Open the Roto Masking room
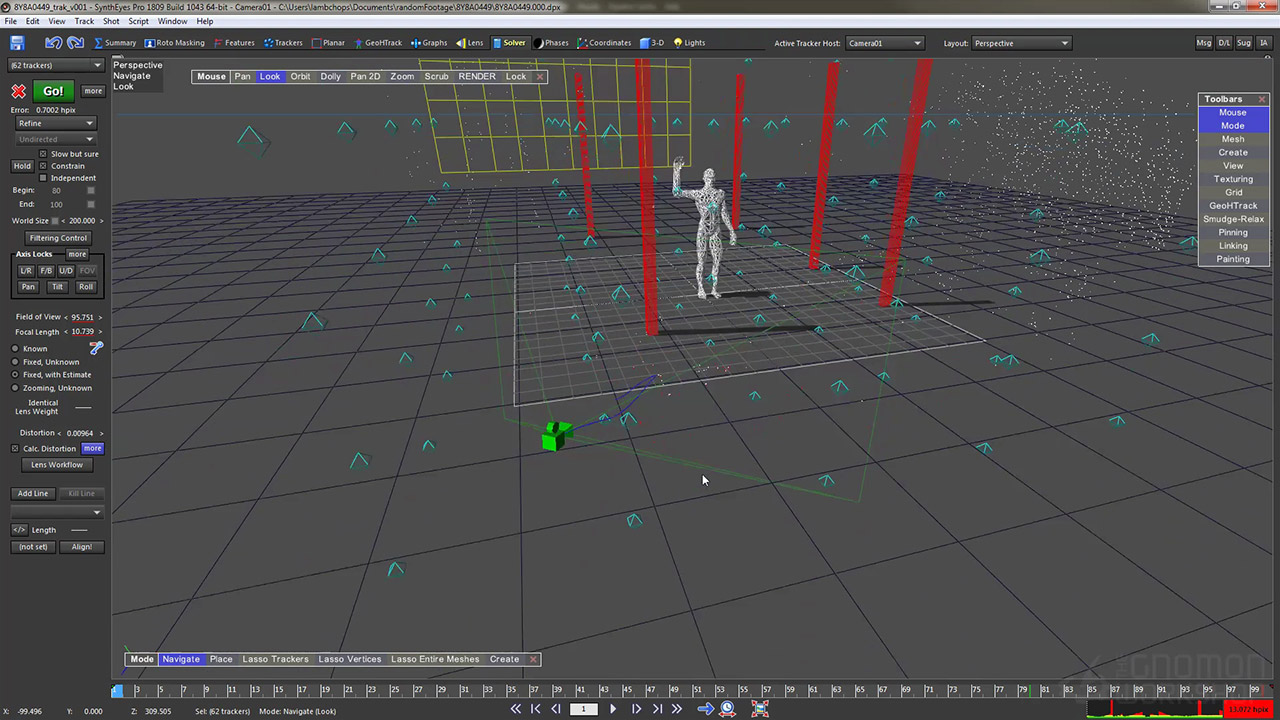The height and width of the screenshot is (720, 1280). click(174, 43)
